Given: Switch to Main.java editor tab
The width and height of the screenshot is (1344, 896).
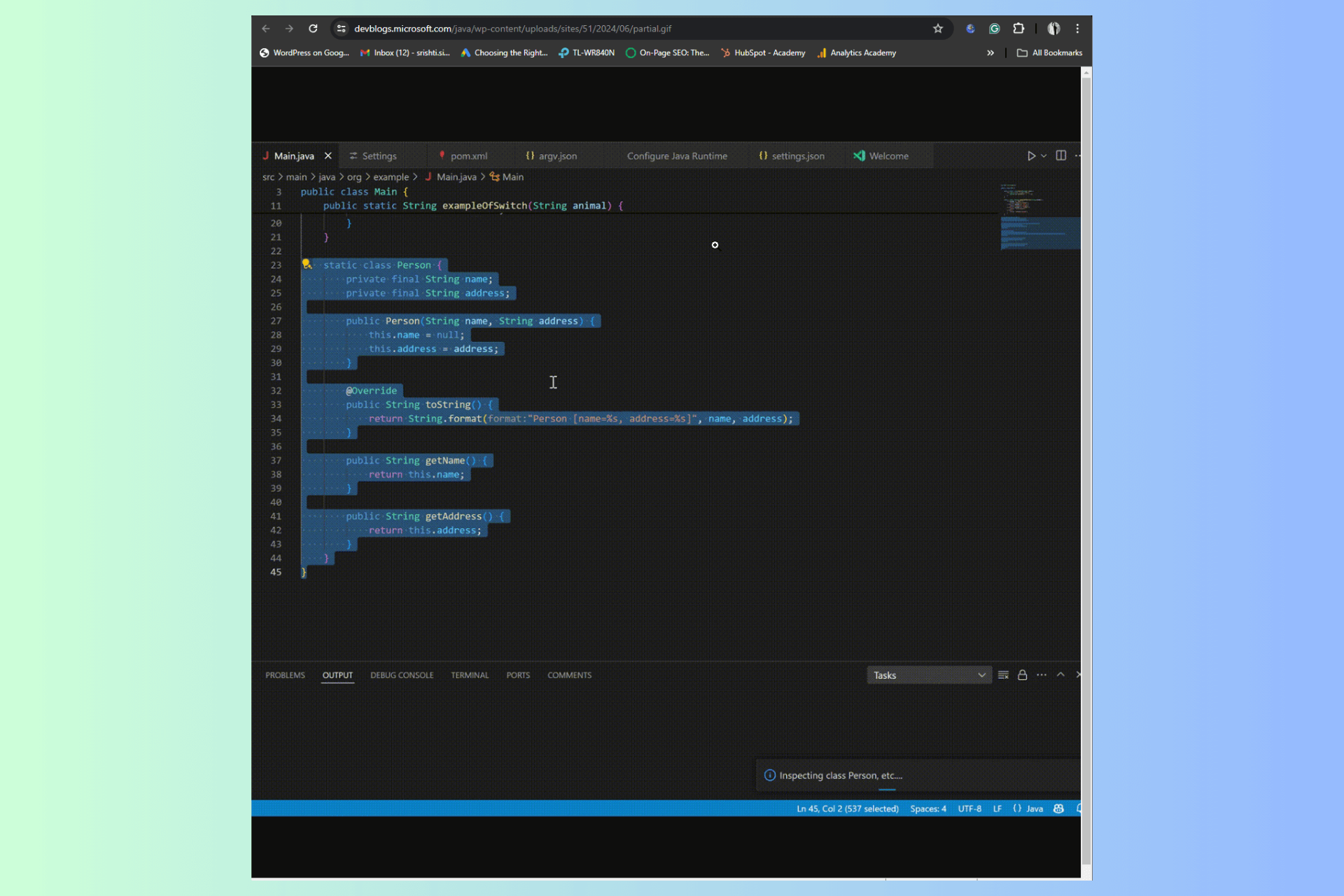Looking at the screenshot, I should coord(293,156).
